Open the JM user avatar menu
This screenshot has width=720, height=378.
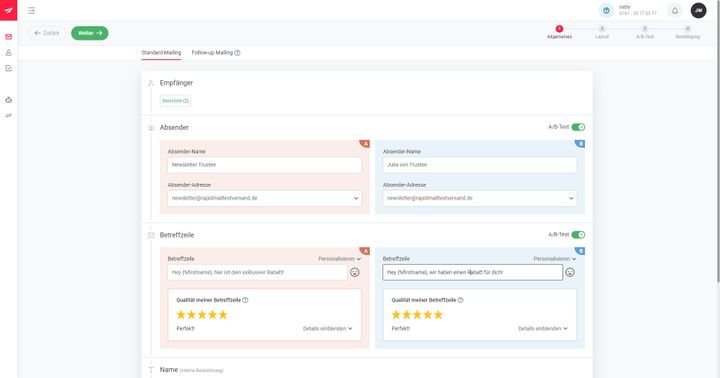coord(698,11)
